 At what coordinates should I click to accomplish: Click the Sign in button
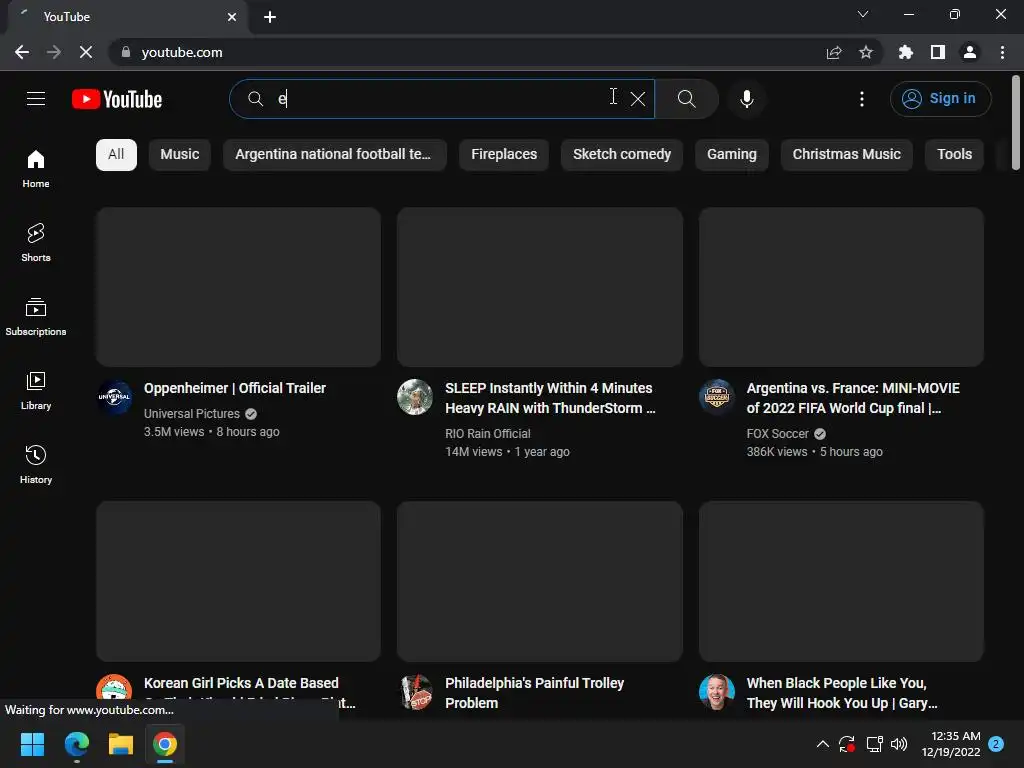pos(940,99)
